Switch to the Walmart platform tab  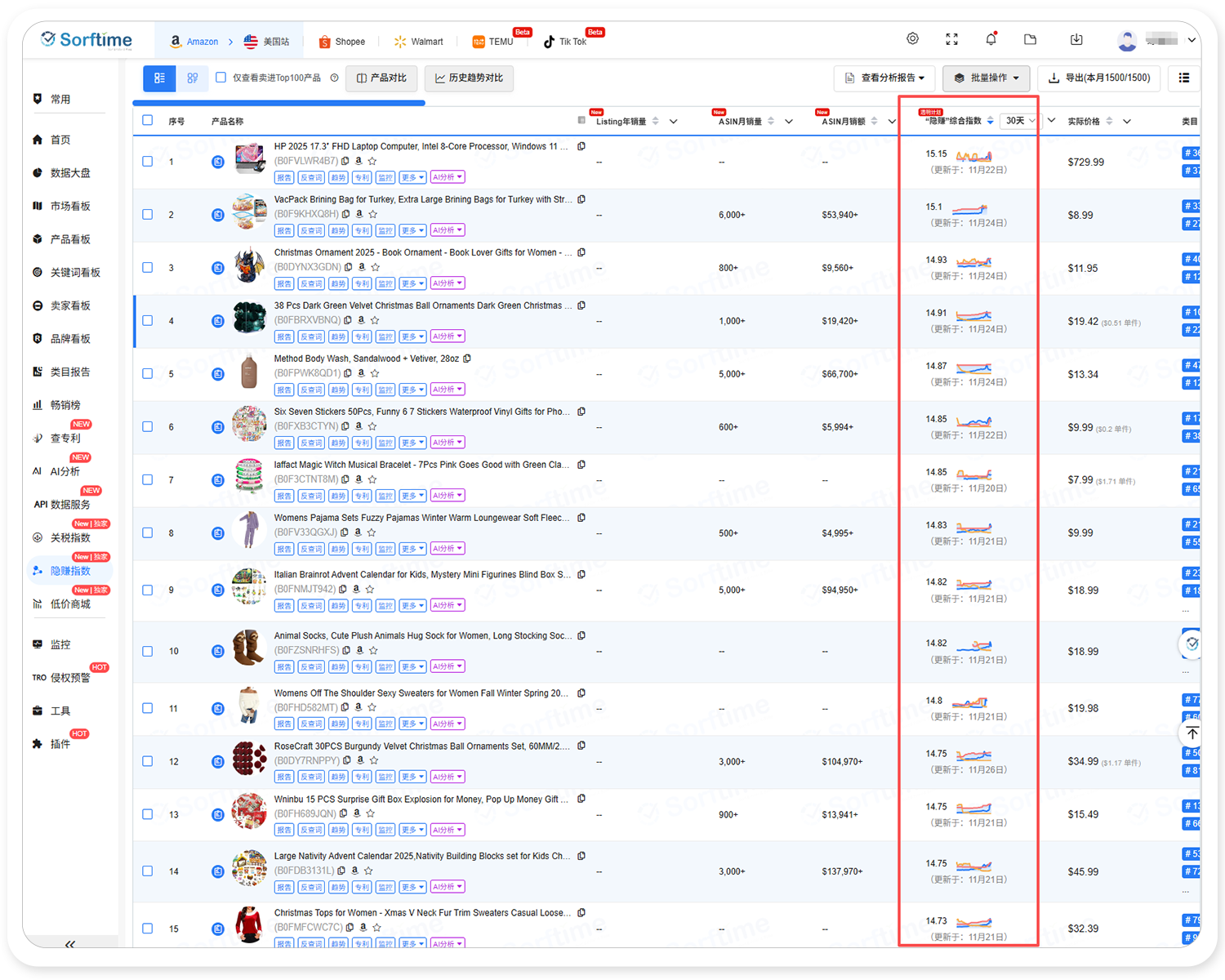pyautogui.click(x=418, y=42)
